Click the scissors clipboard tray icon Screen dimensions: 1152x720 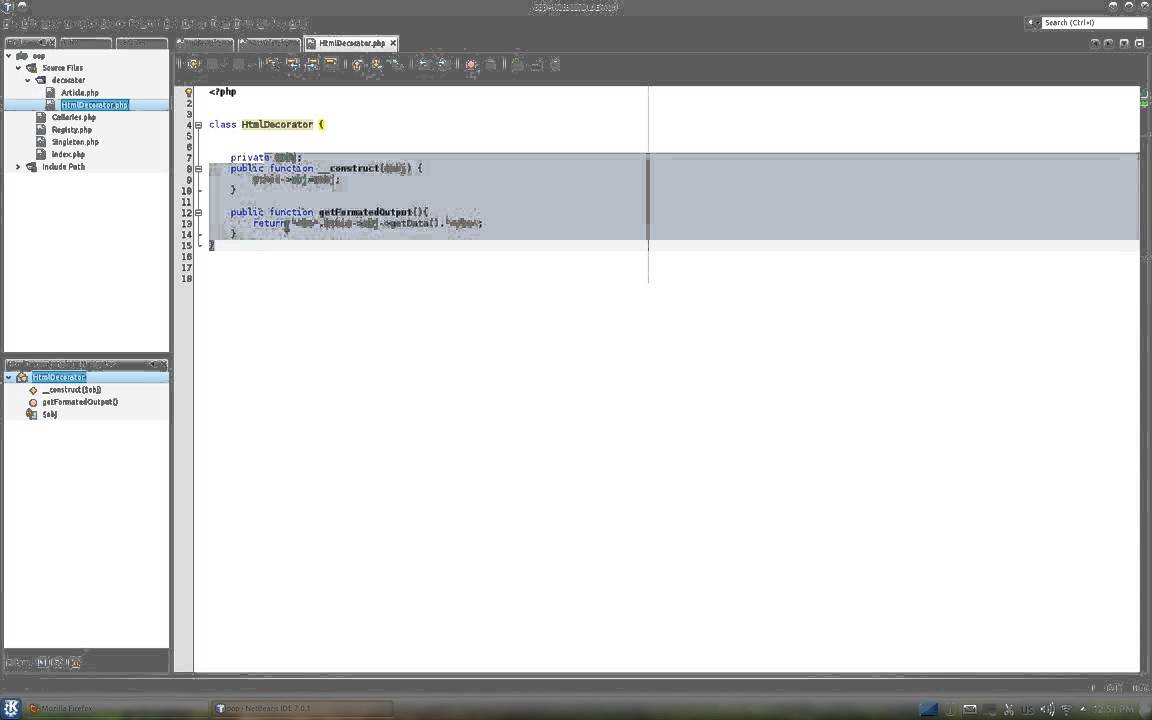coord(1009,710)
